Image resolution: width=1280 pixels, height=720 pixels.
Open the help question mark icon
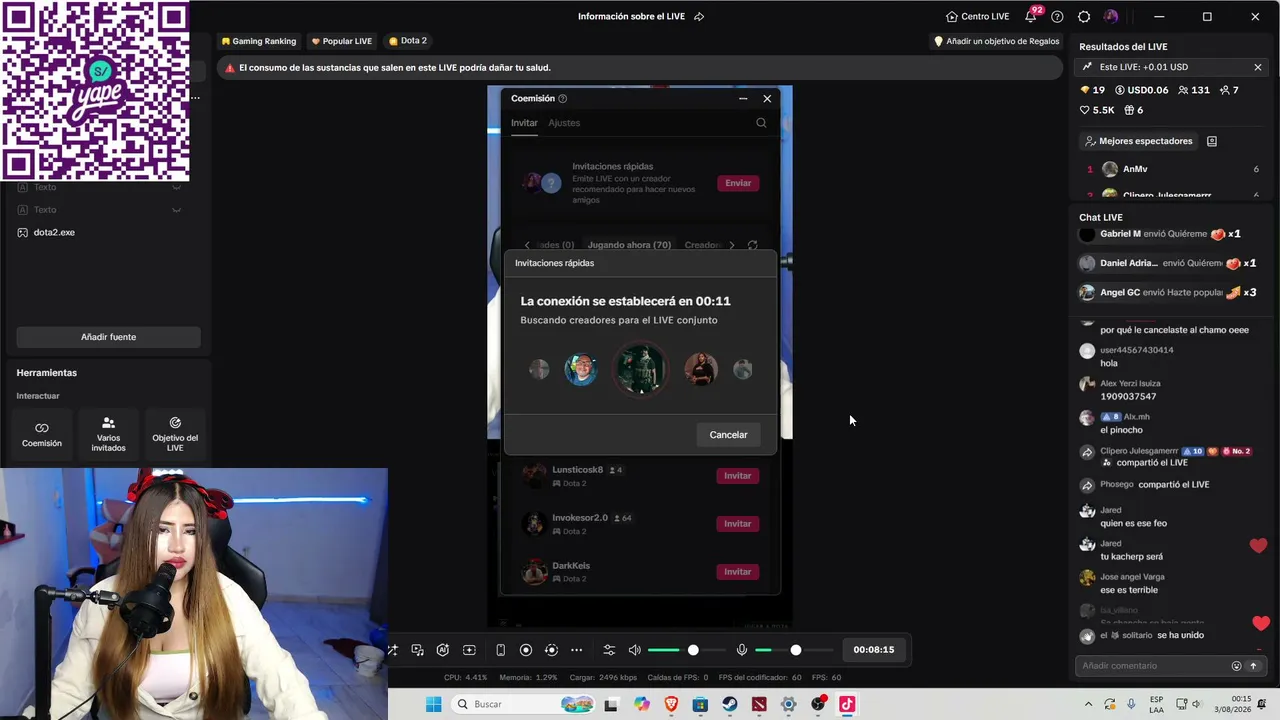point(1057,17)
